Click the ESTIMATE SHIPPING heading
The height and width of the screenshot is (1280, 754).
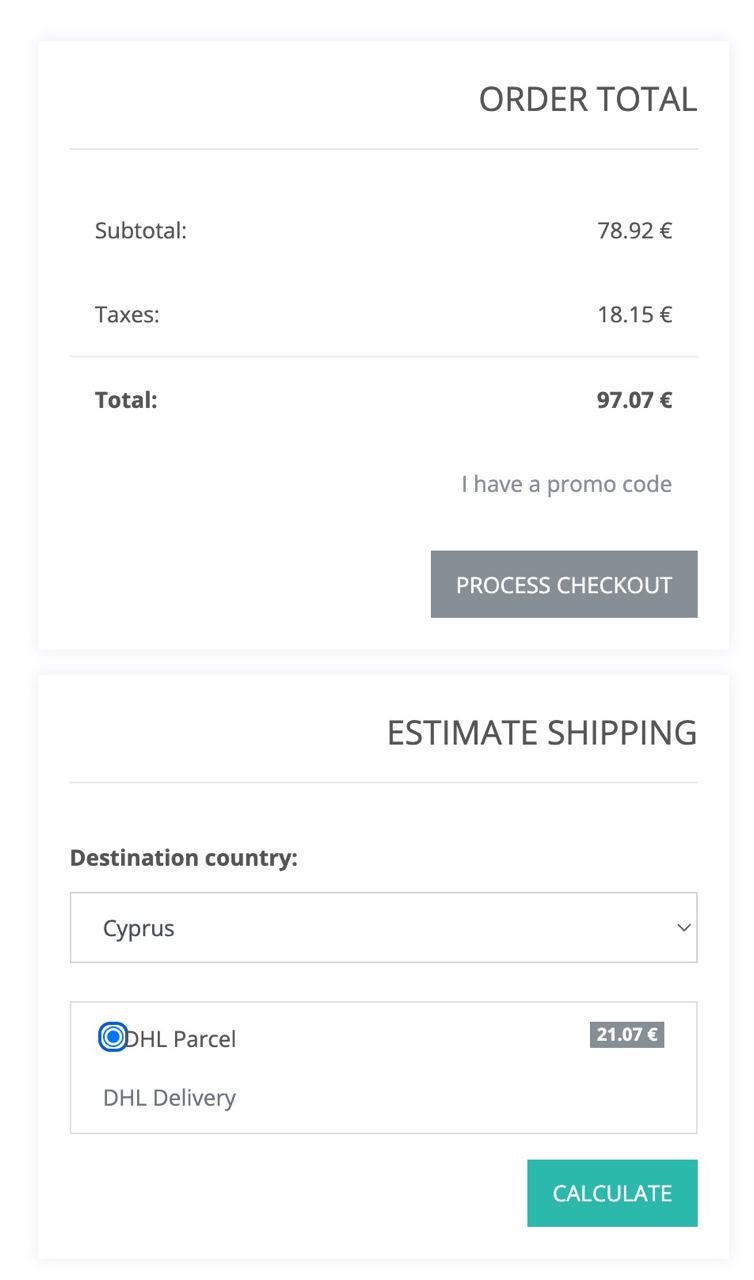pos(541,733)
